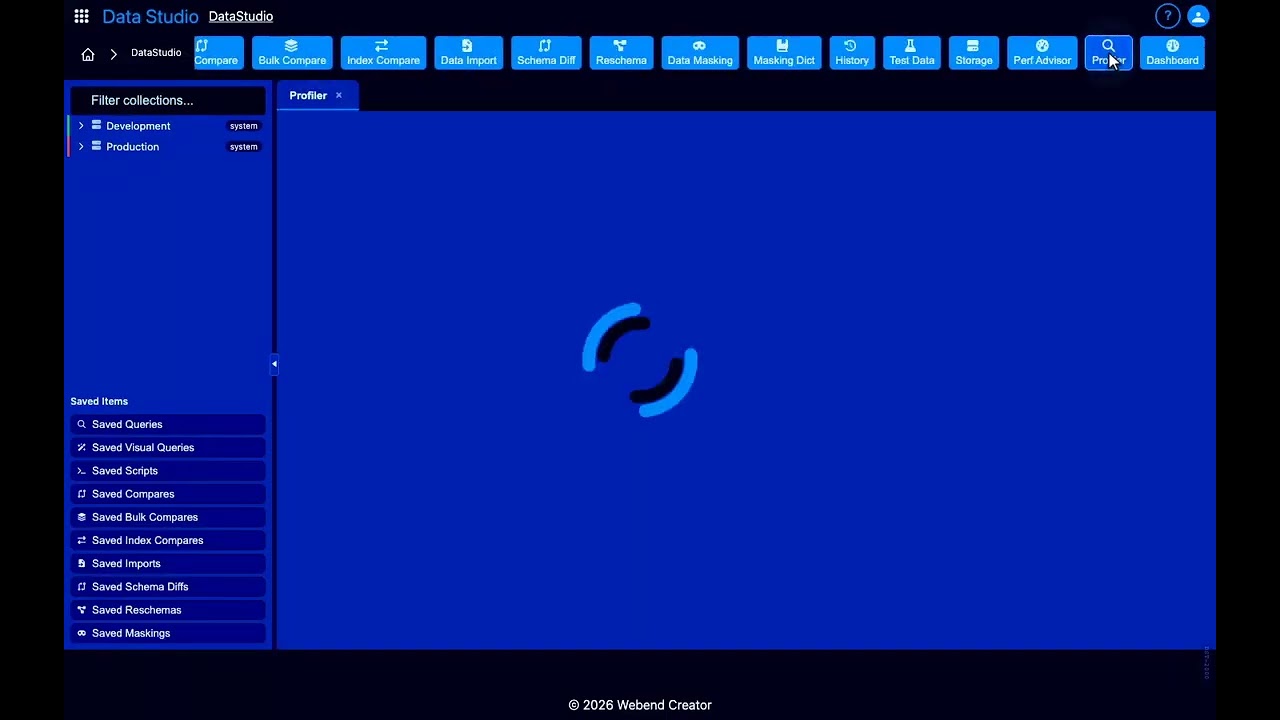View the History tool
Image resolution: width=1280 pixels, height=720 pixels.
click(852, 53)
